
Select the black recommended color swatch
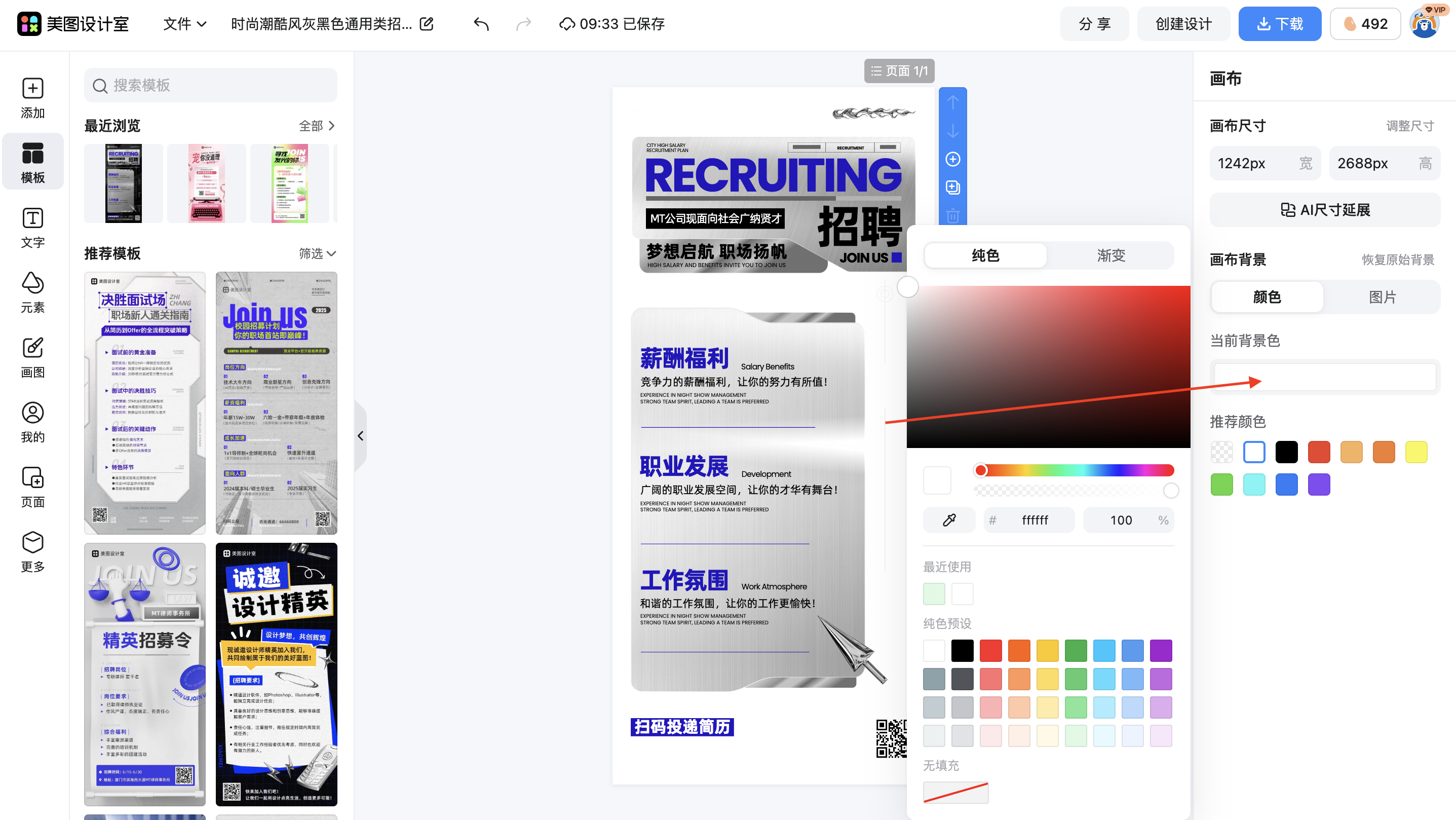coord(1286,452)
